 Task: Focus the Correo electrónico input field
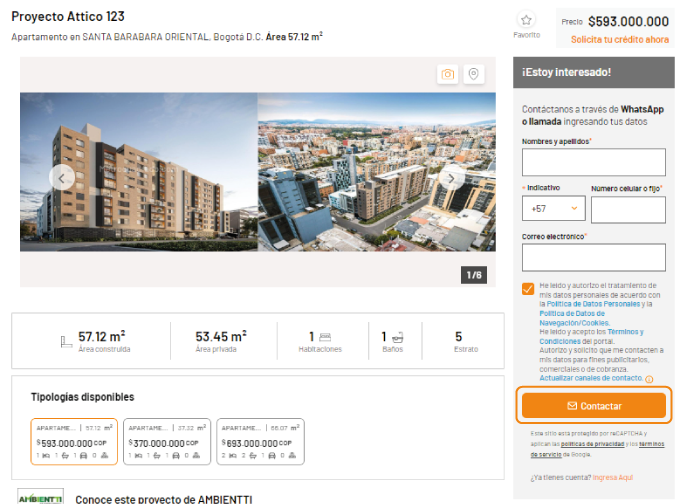click(x=594, y=258)
